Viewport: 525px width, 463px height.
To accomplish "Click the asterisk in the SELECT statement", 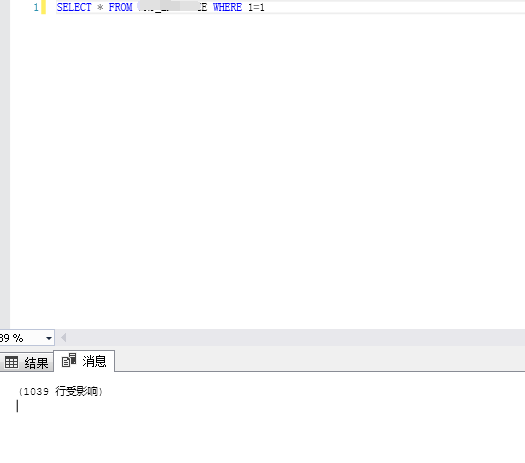I will [x=100, y=7].
